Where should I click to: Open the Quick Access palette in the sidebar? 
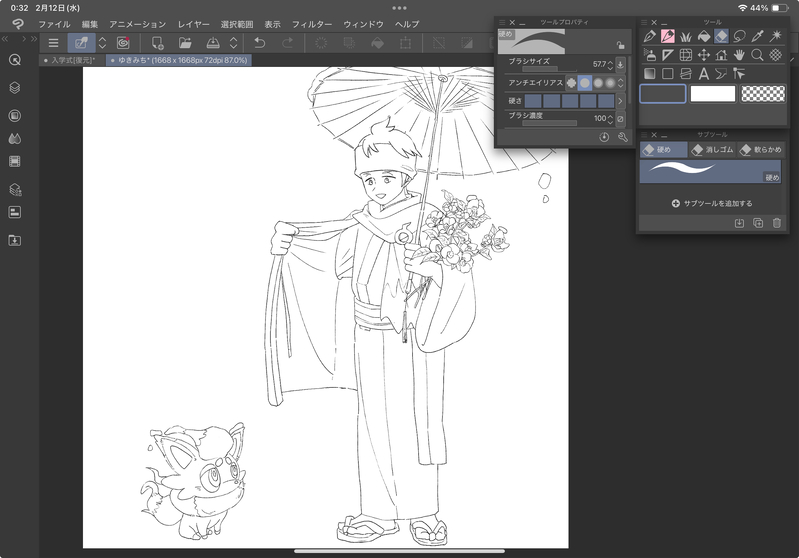[15, 60]
